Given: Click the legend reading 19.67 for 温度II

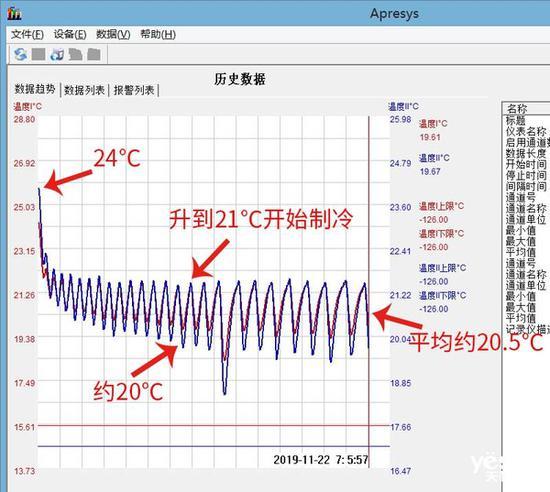Looking at the screenshot, I should click(430, 171).
